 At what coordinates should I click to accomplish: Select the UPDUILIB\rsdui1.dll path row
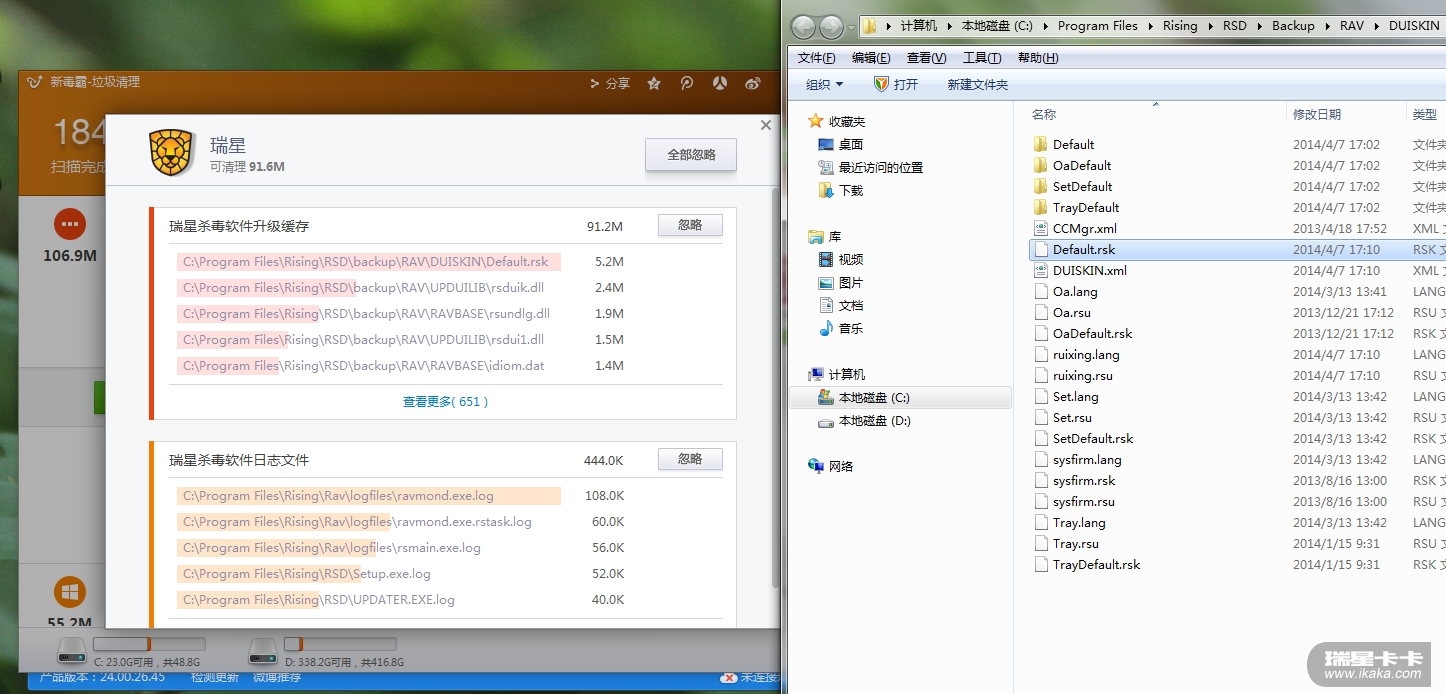pyautogui.click(x=369, y=340)
